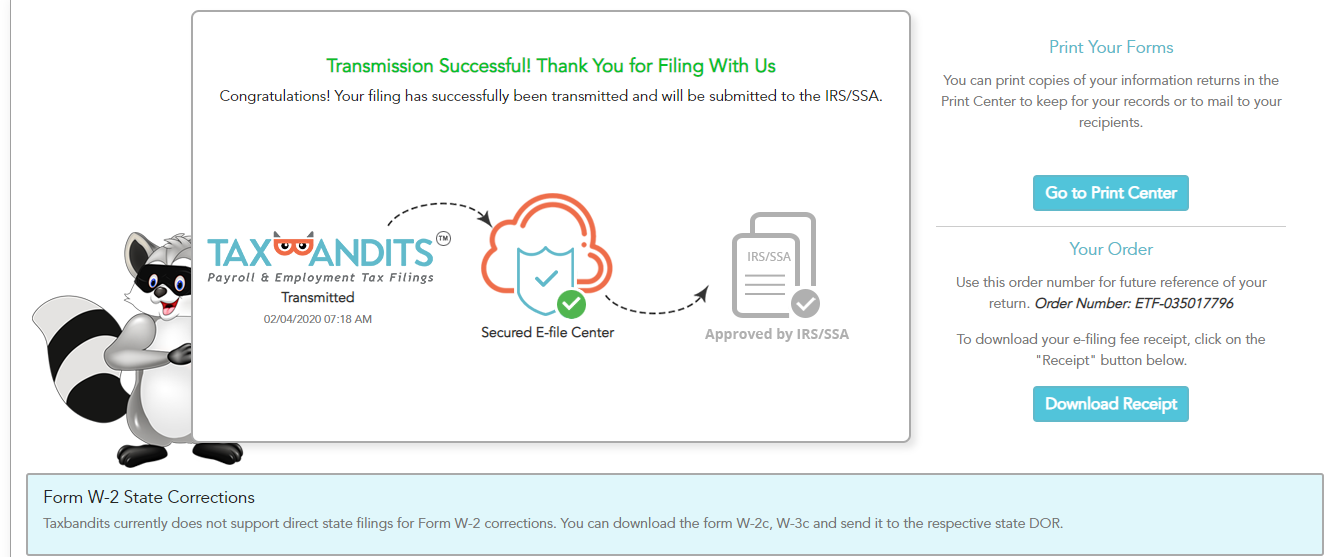The image size is (1339, 557).
Task: Download the e-filing fee receipt
Action: tap(1110, 404)
